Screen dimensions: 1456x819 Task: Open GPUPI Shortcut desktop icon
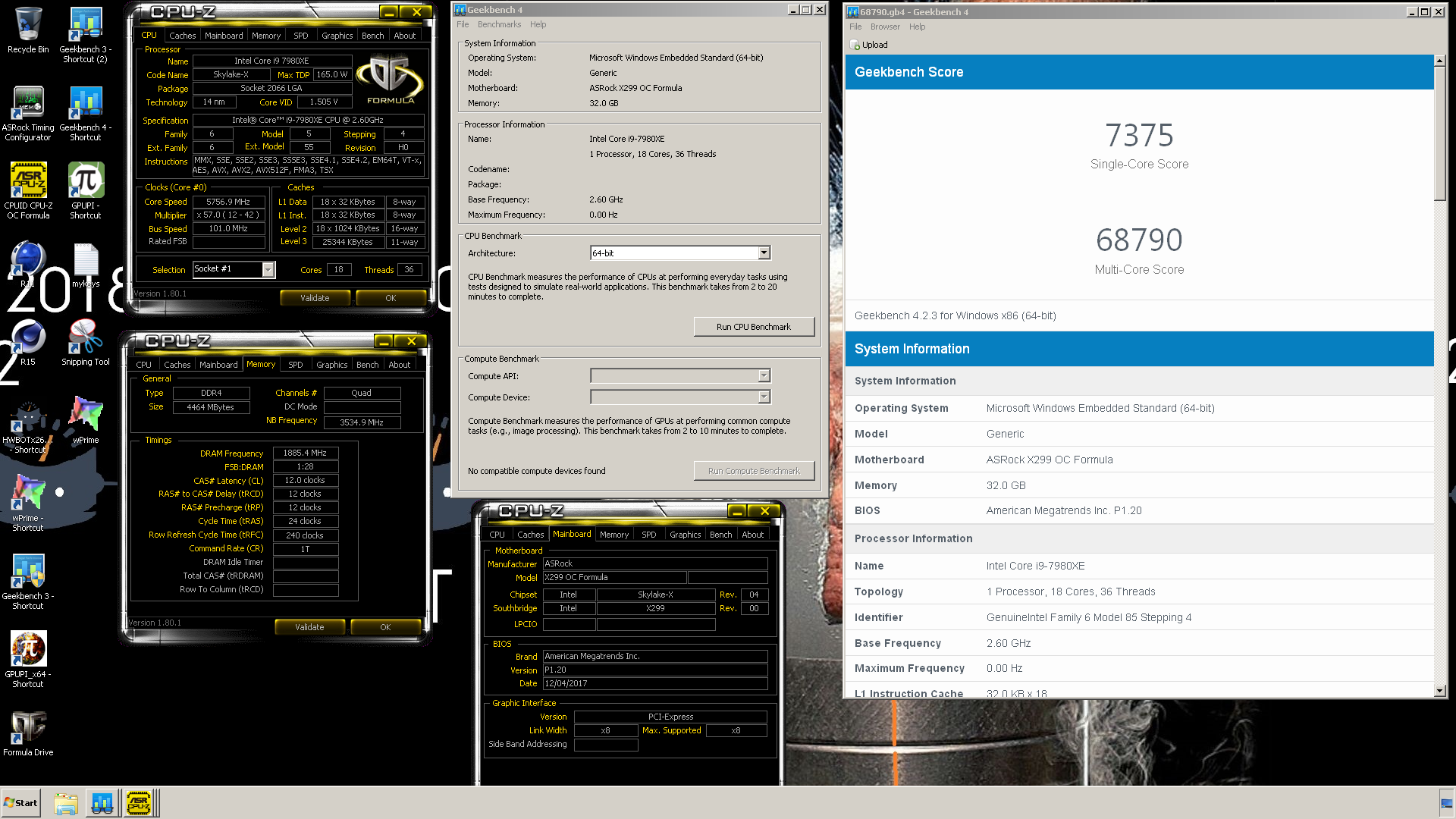[x=85, y=190]
